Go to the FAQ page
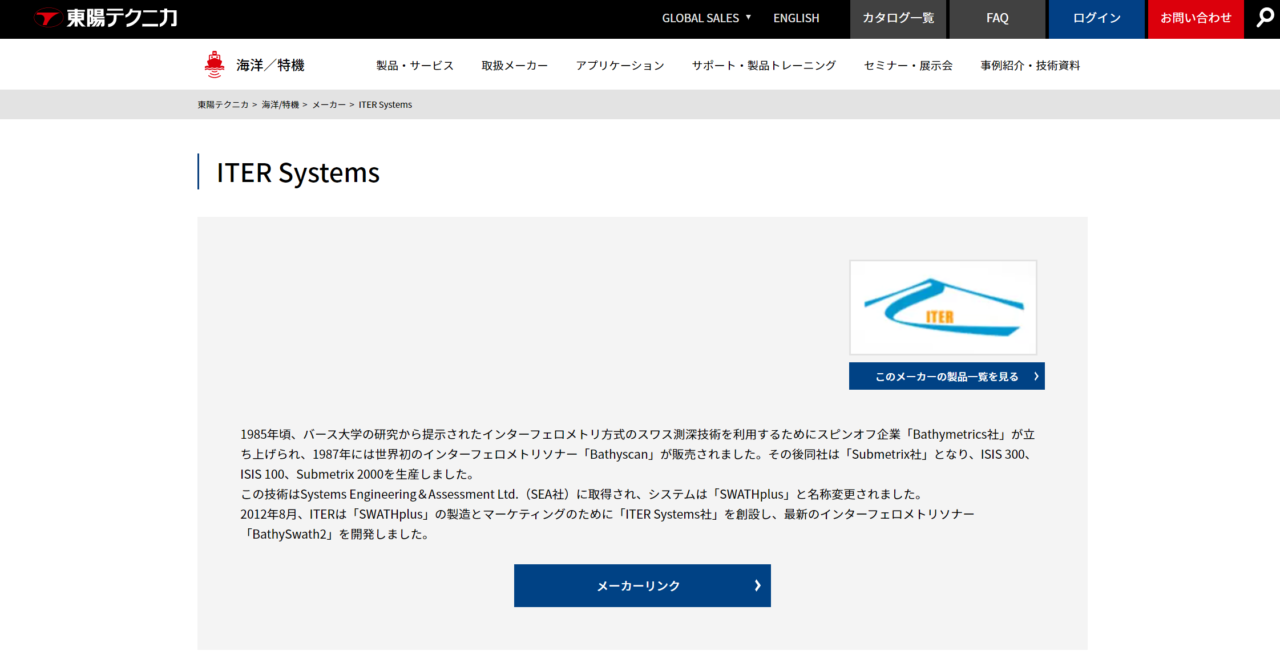 [997, 18]
